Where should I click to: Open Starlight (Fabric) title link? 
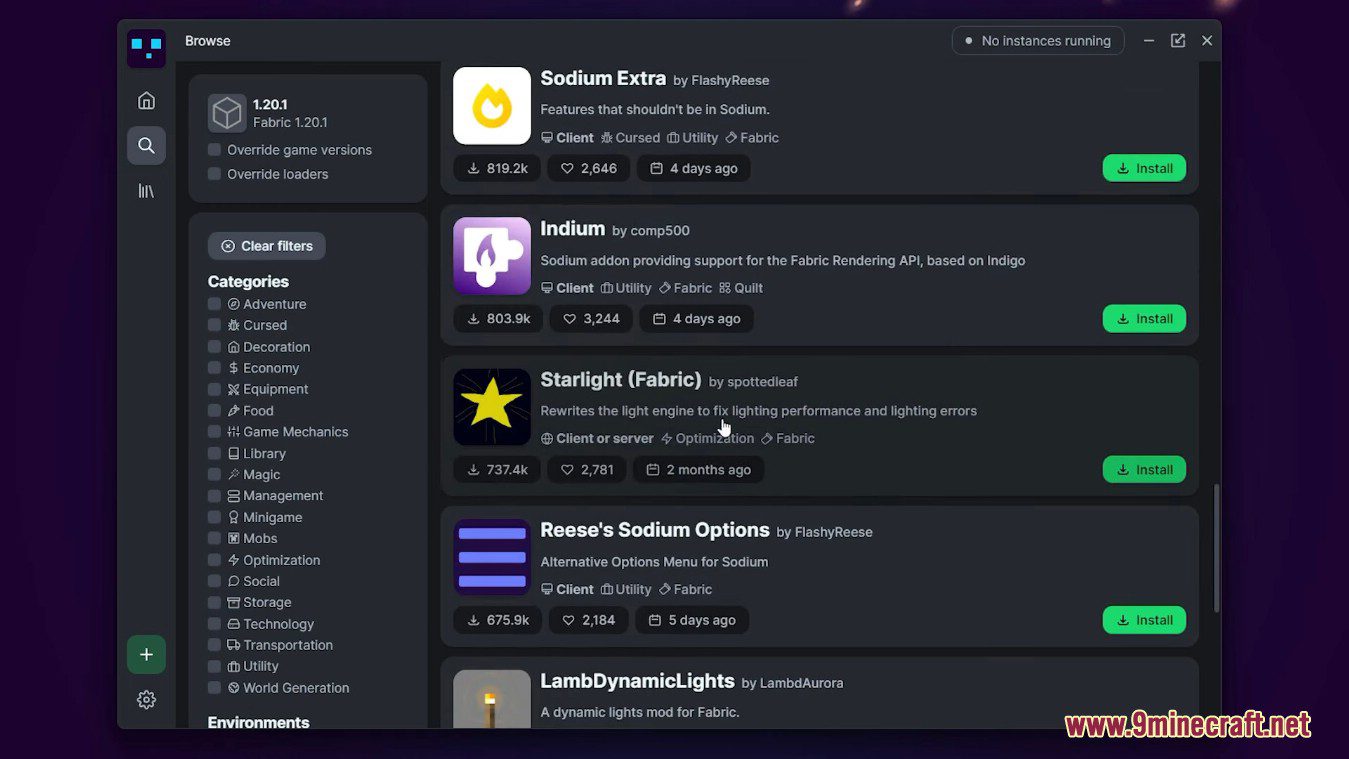click(621, 379)
